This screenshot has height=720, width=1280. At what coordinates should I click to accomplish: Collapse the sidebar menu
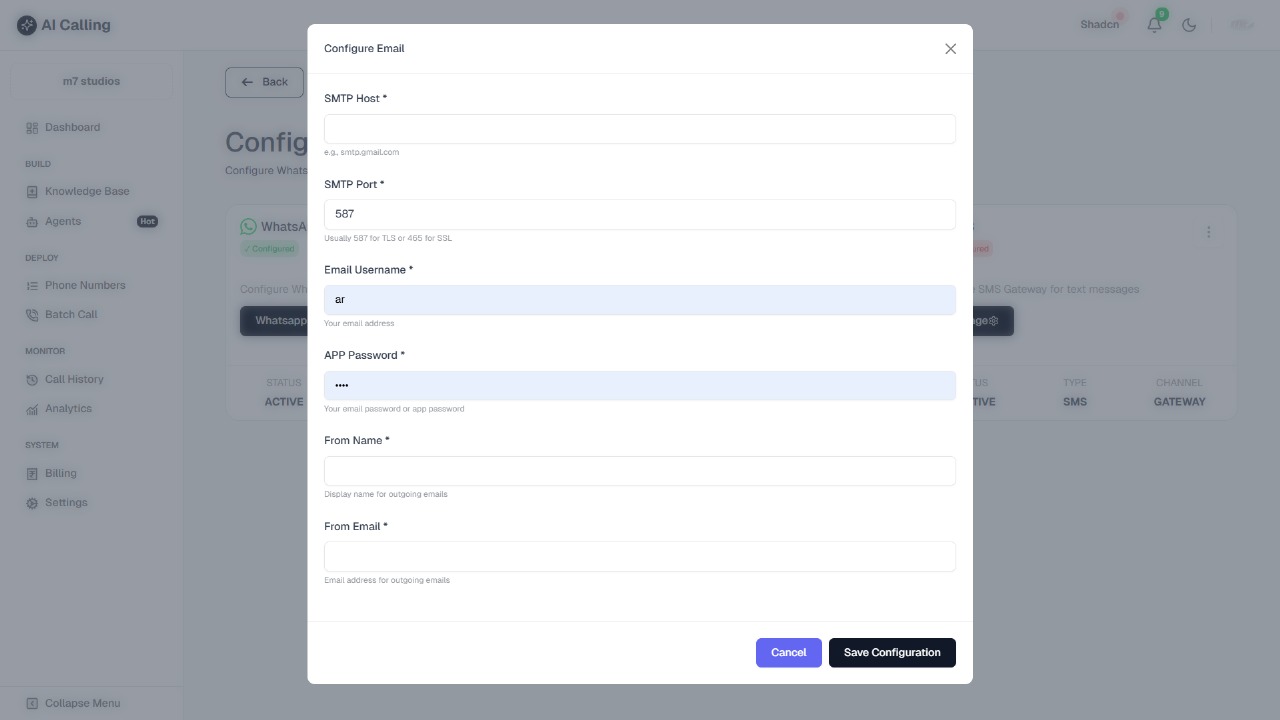point(75,703)
